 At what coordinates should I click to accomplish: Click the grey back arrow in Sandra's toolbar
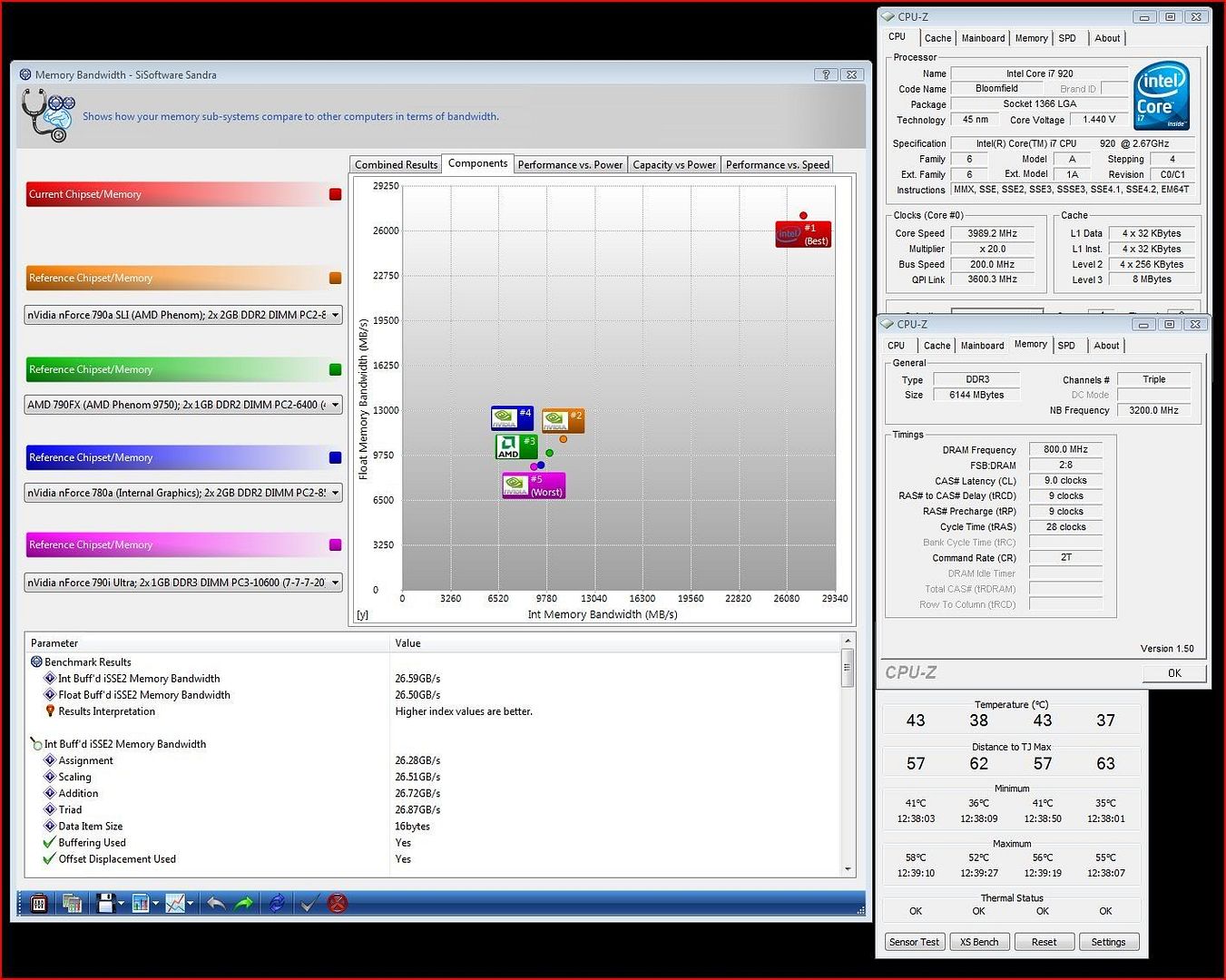(216, 903)
